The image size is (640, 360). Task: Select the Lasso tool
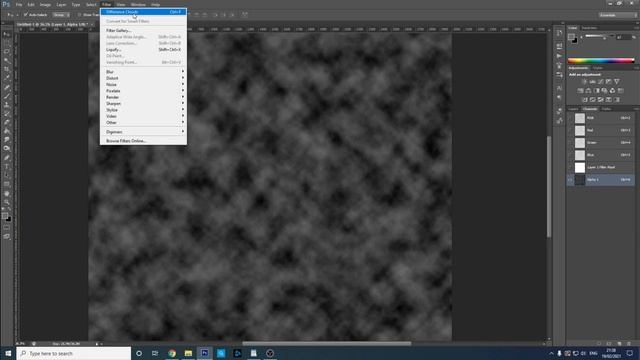pyautogui.click(x=7, y=52)
